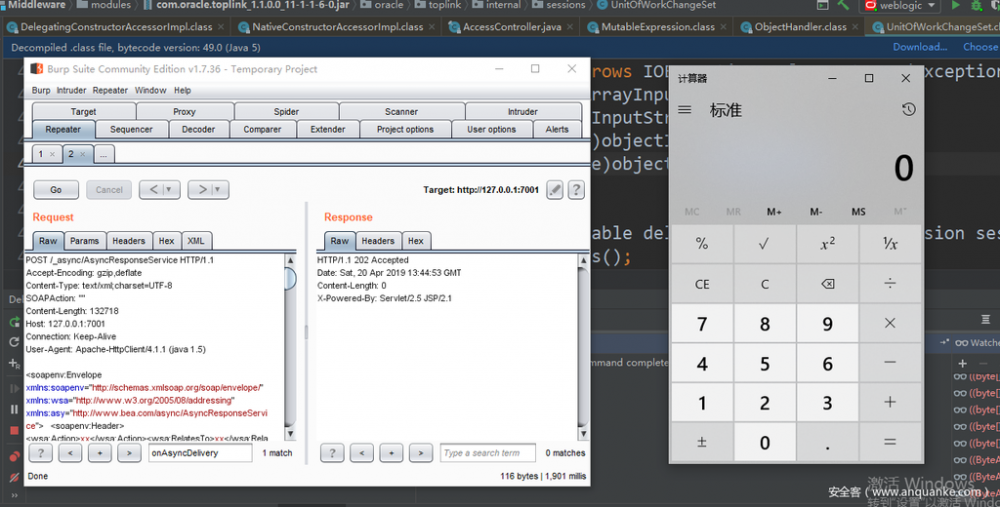Switch Response view to Hex tab

point(416,241)
